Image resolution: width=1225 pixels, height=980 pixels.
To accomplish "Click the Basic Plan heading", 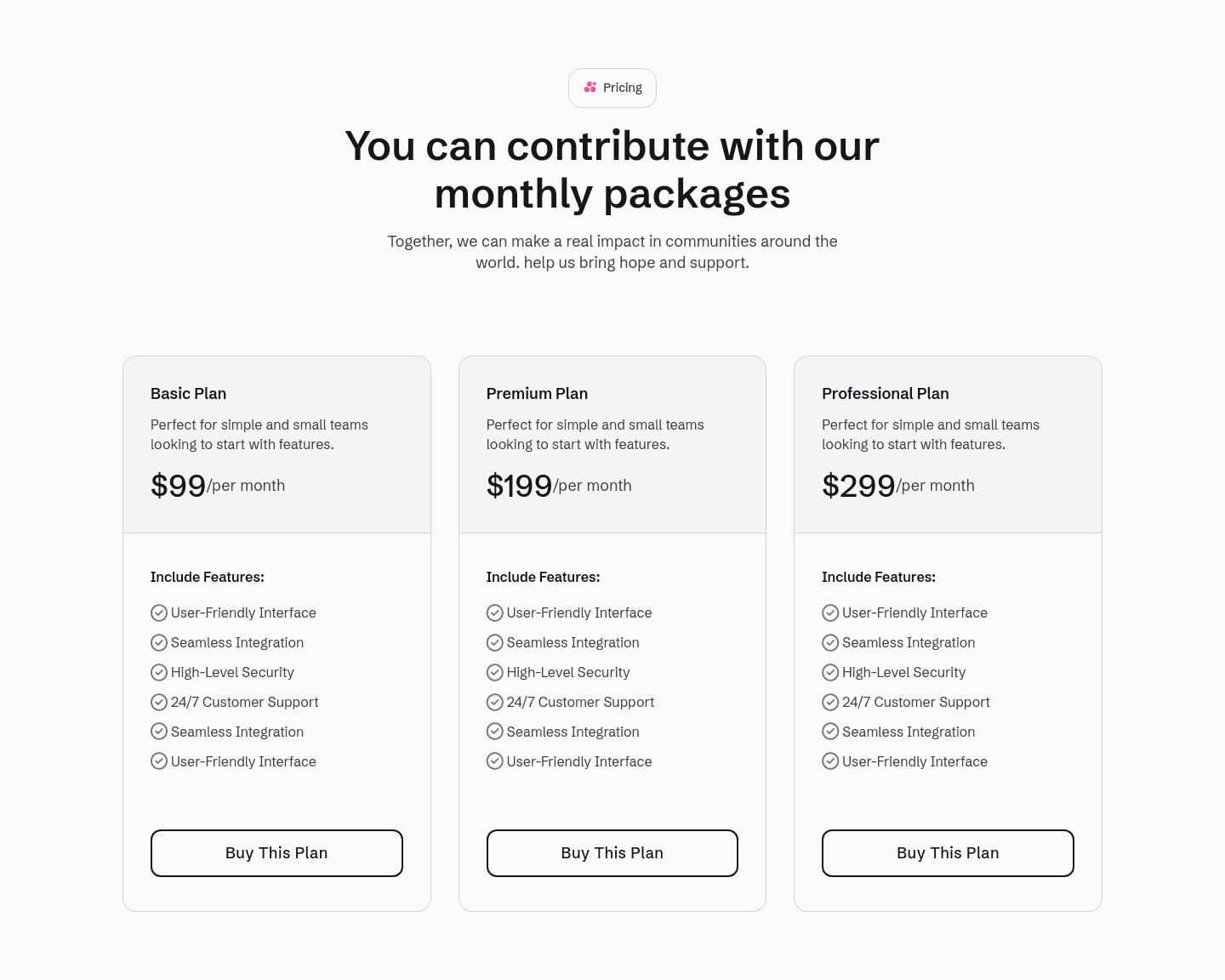I will 188,393.
